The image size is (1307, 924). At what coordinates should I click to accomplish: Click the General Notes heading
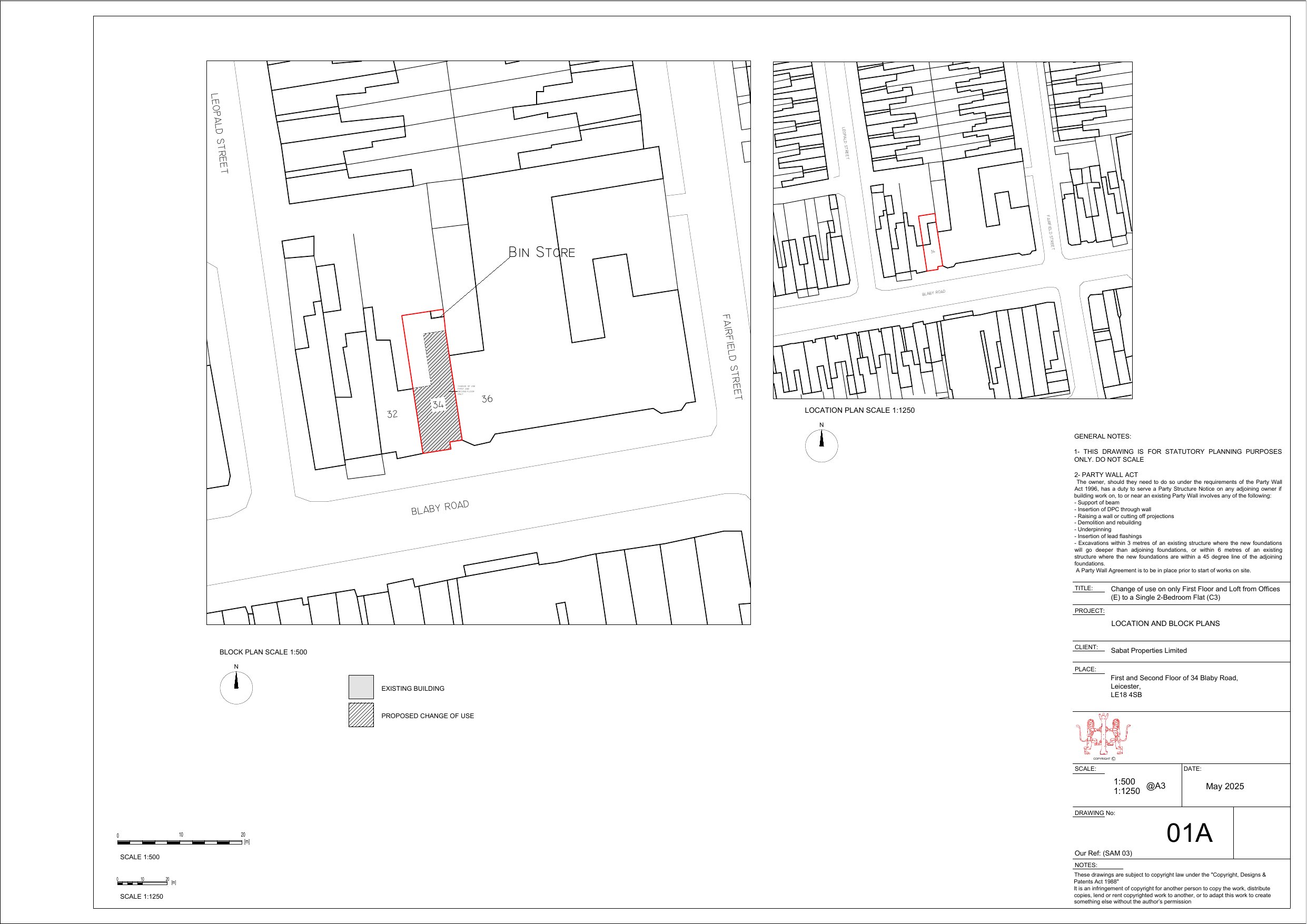[x=1102, y=436]
